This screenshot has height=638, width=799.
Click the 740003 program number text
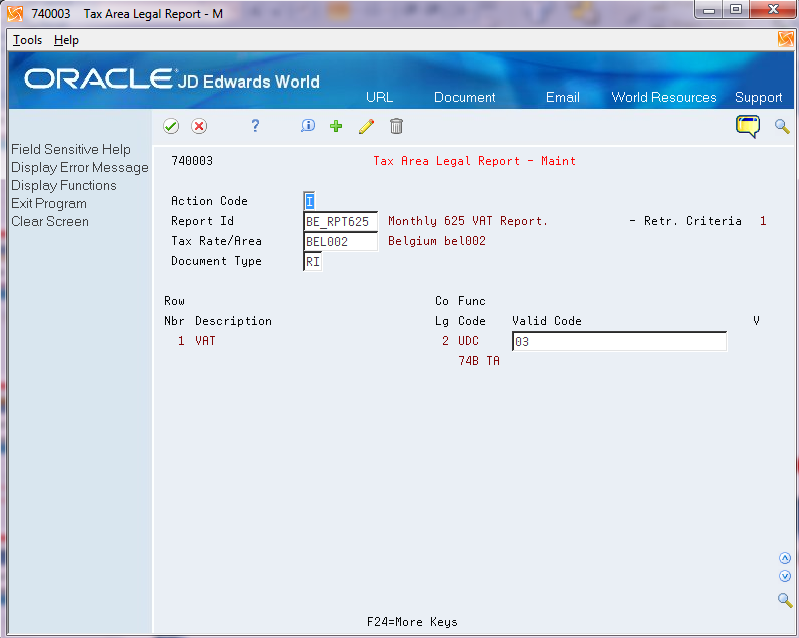[x=192, y=161]
